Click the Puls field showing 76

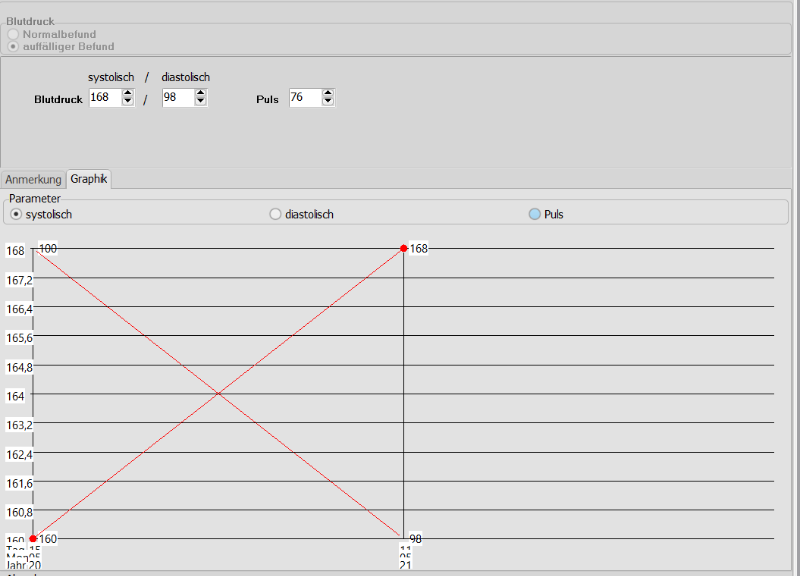304,97
